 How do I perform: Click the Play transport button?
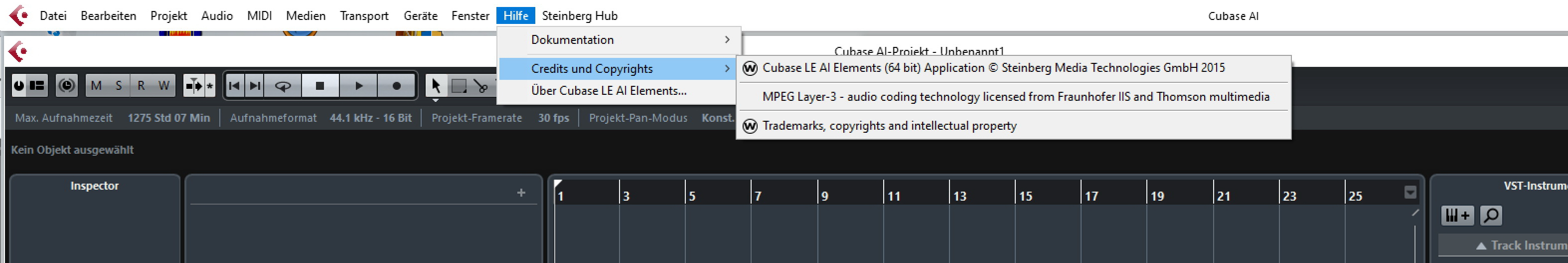[358, 86]
